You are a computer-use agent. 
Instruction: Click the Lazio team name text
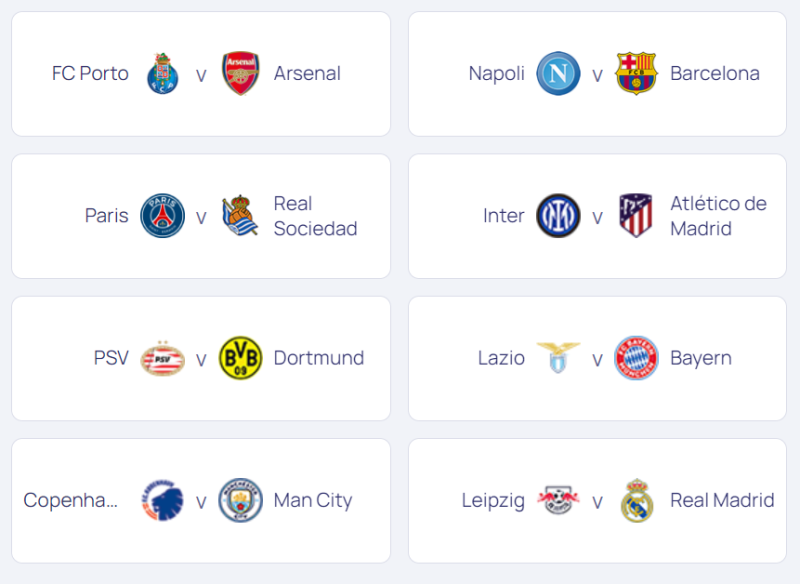501,358
